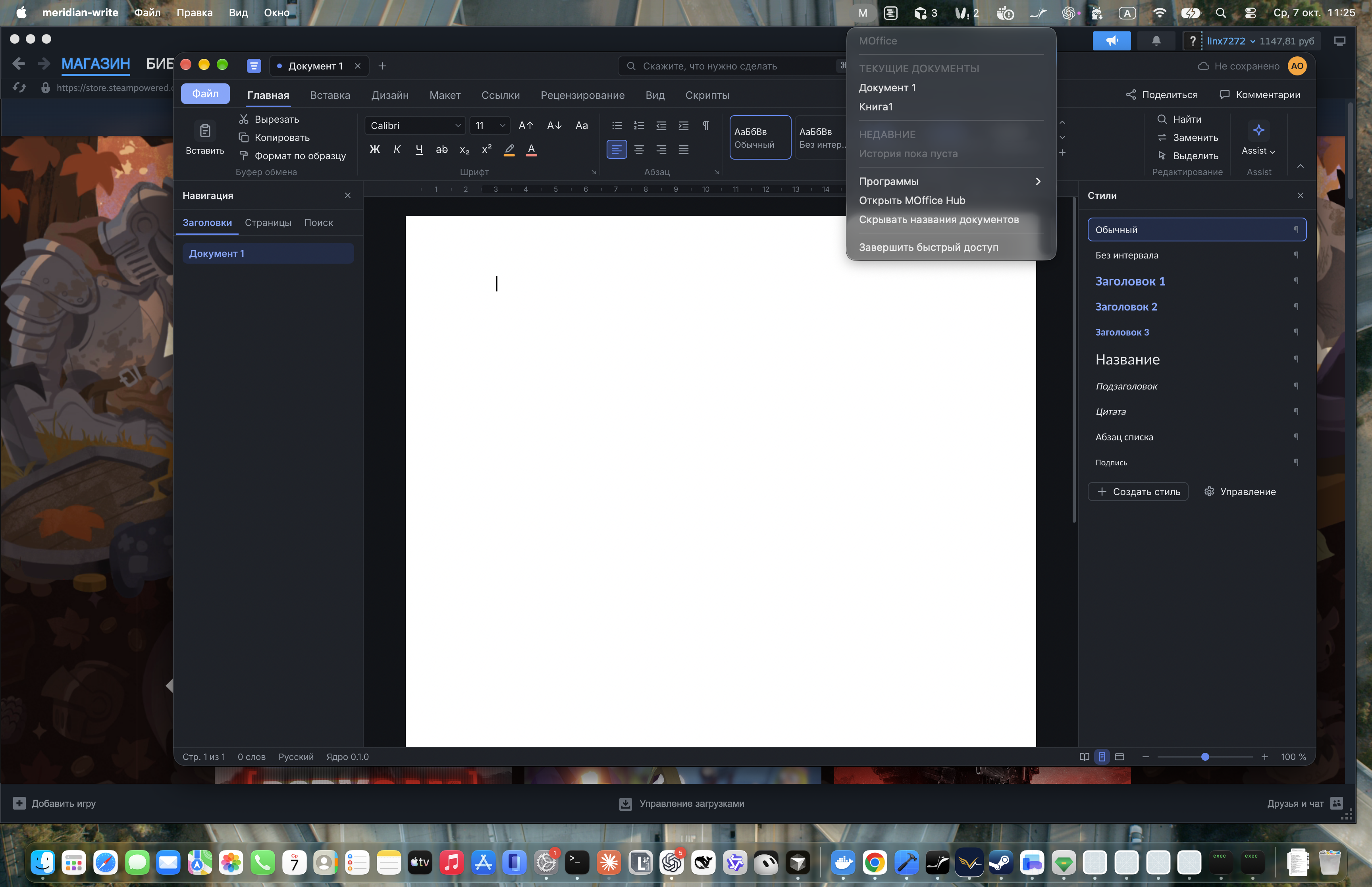Screen dimensions: 1372x887
Task: Open the Рецензирование tab
Action: pyautogui.click(x=582, y=96)
